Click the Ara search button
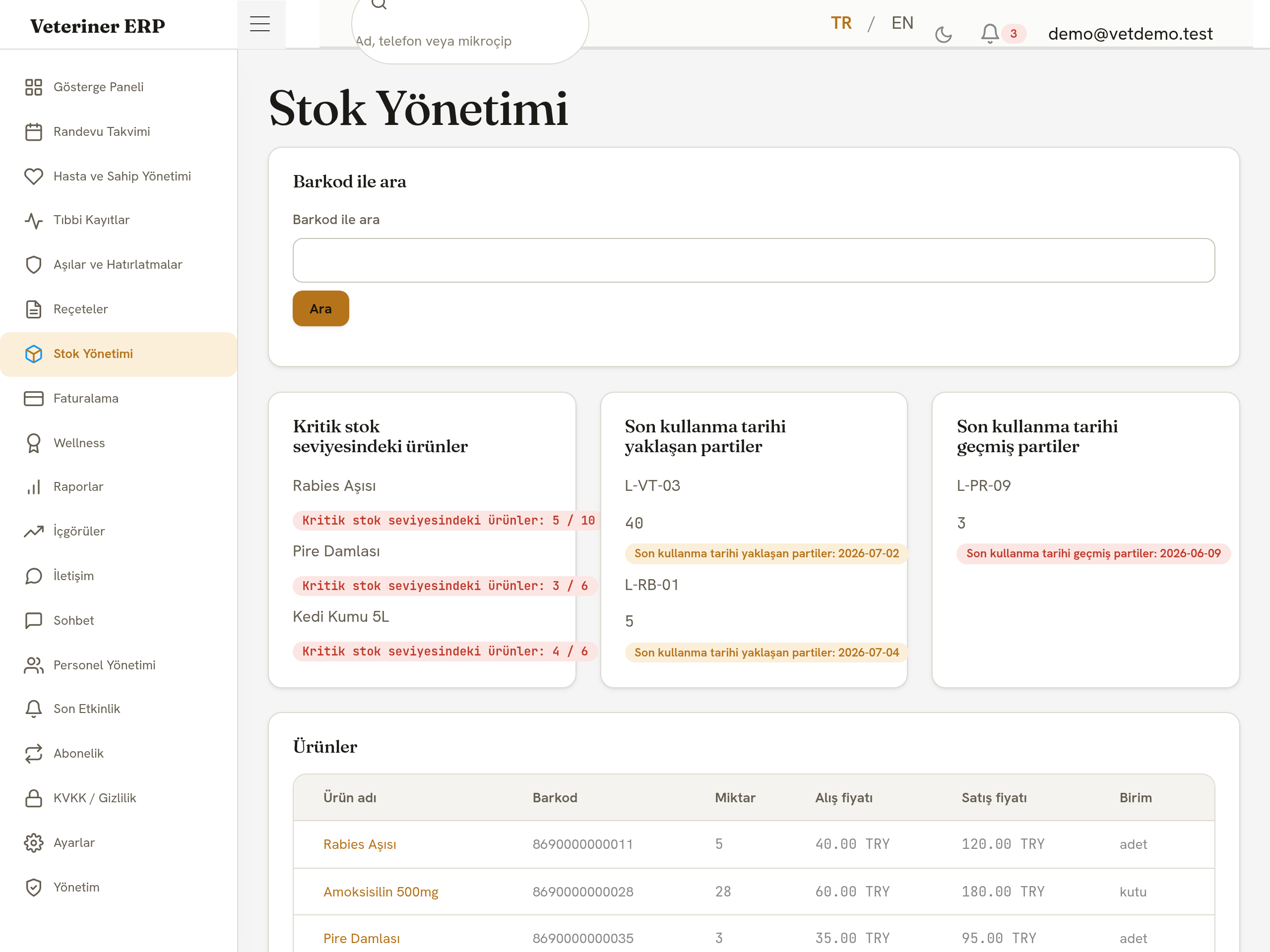 pos(320,309)
